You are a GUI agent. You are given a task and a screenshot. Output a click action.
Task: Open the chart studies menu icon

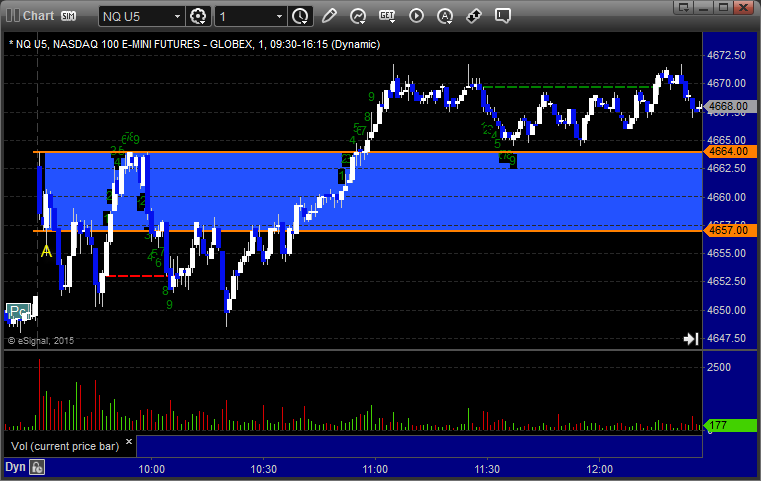coord(358,16)
